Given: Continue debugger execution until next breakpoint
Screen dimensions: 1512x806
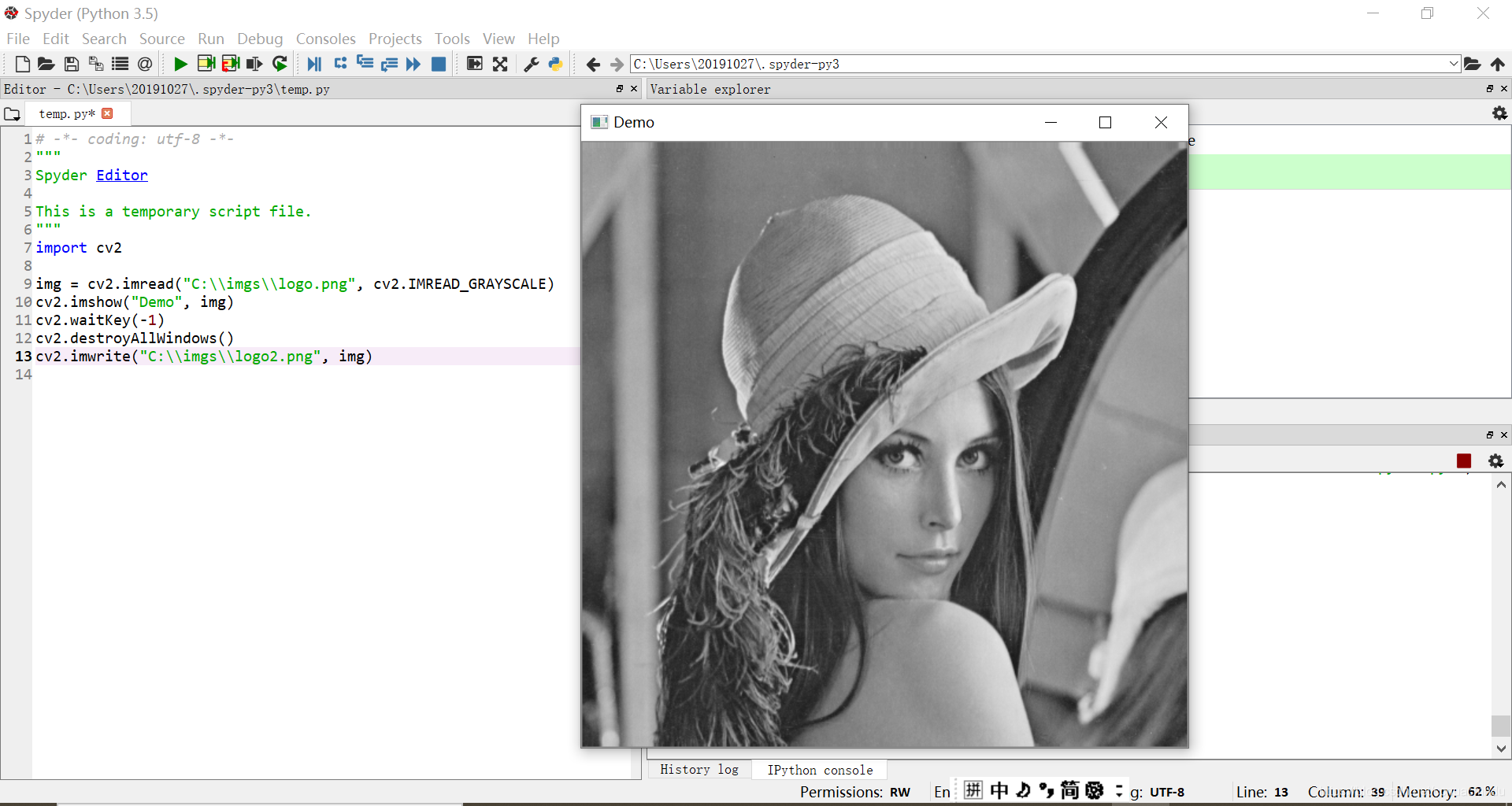Looking at the screenshot, I should point(413,64).
